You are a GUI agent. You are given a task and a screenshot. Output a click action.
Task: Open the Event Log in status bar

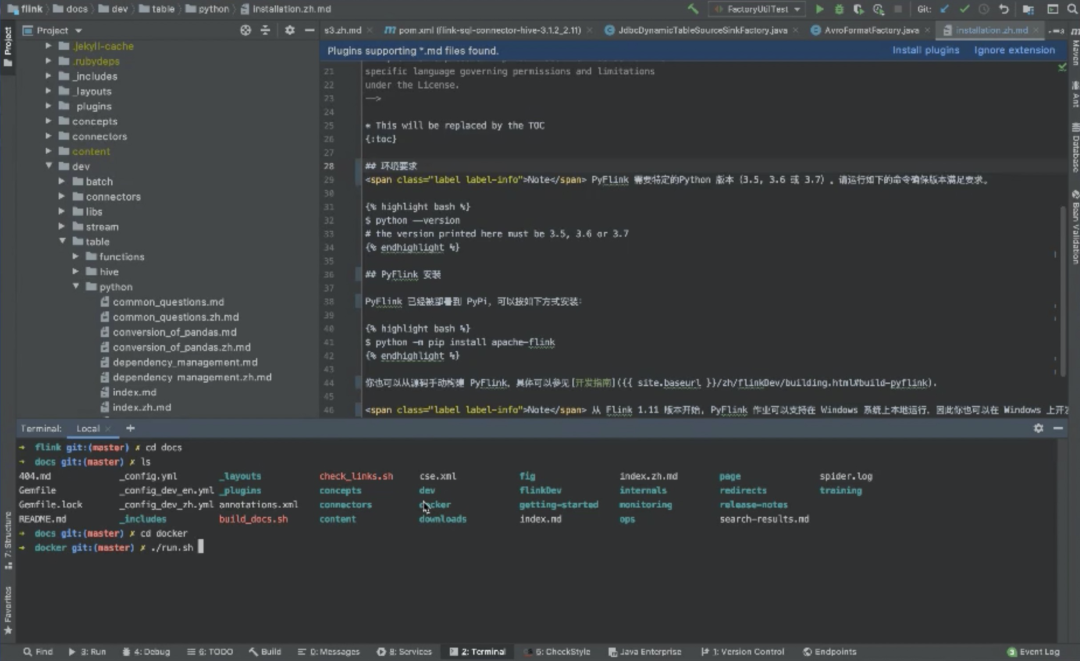point(1033,651)
